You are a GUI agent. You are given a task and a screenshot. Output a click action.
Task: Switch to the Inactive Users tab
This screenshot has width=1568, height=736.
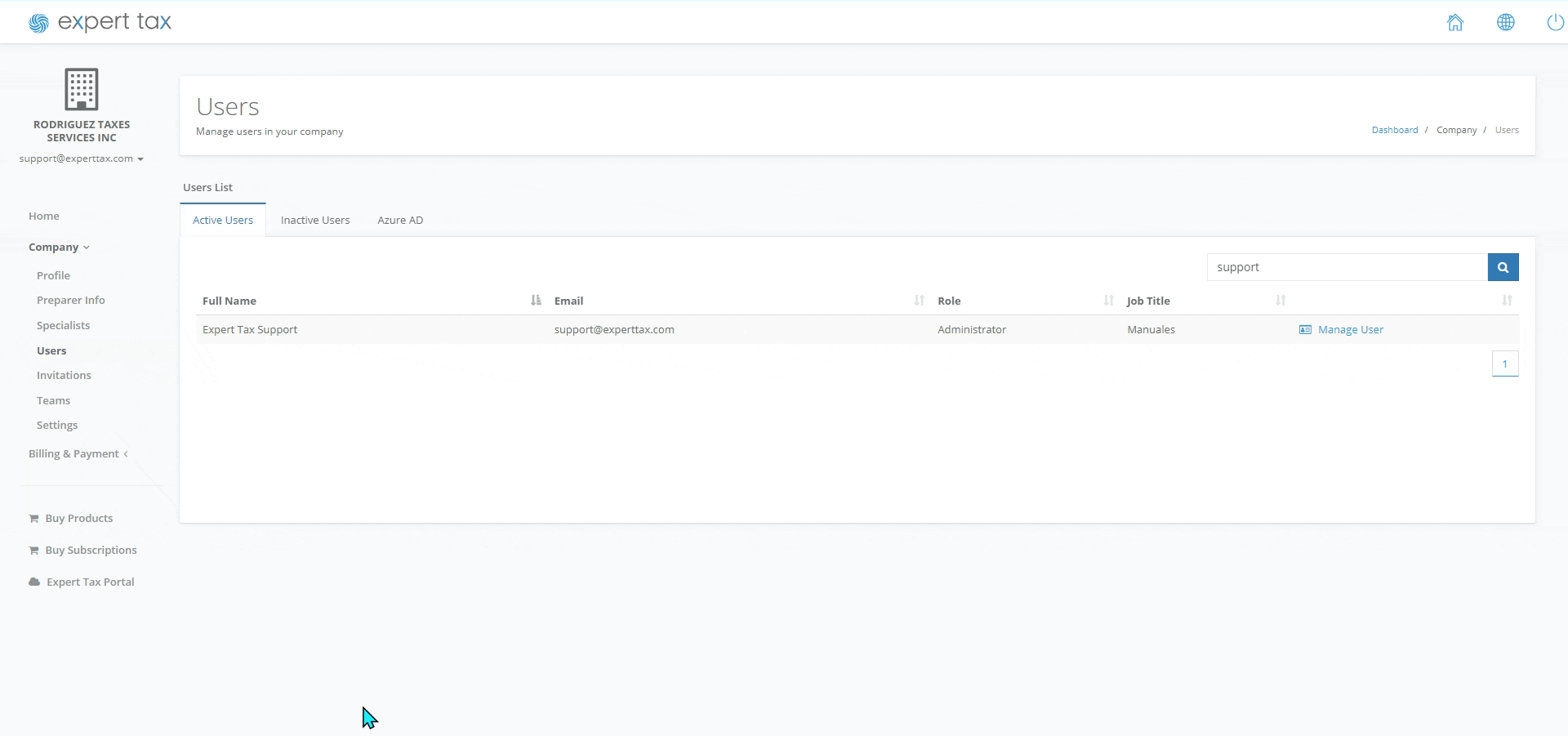315,221
